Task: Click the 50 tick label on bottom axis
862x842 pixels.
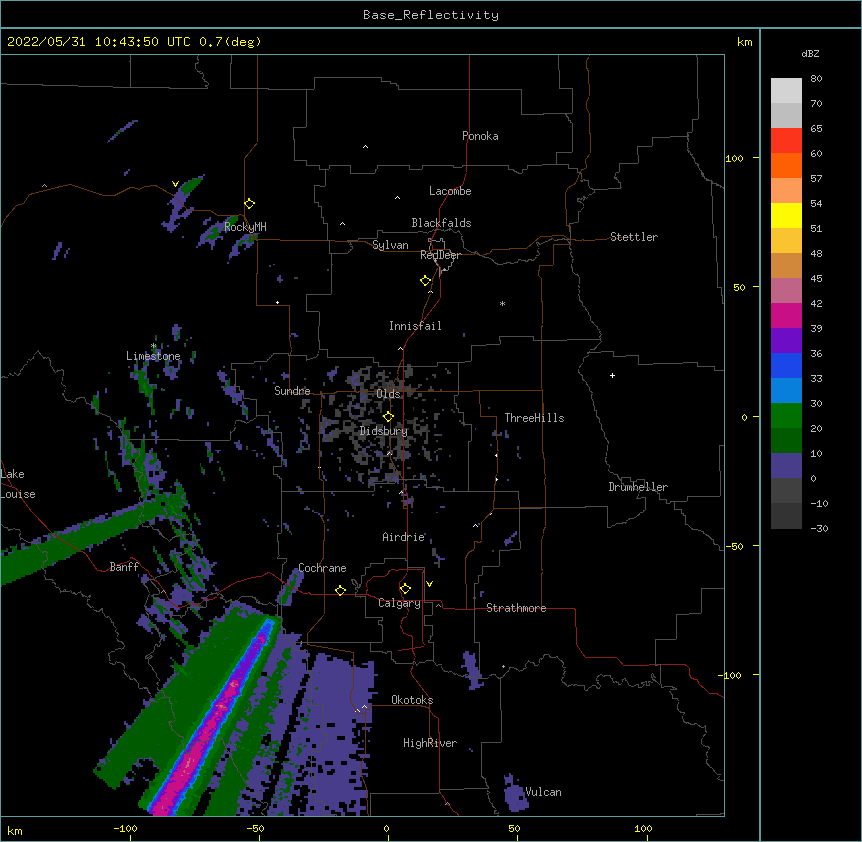Action: pyautogui.click(x=514, y=828)
